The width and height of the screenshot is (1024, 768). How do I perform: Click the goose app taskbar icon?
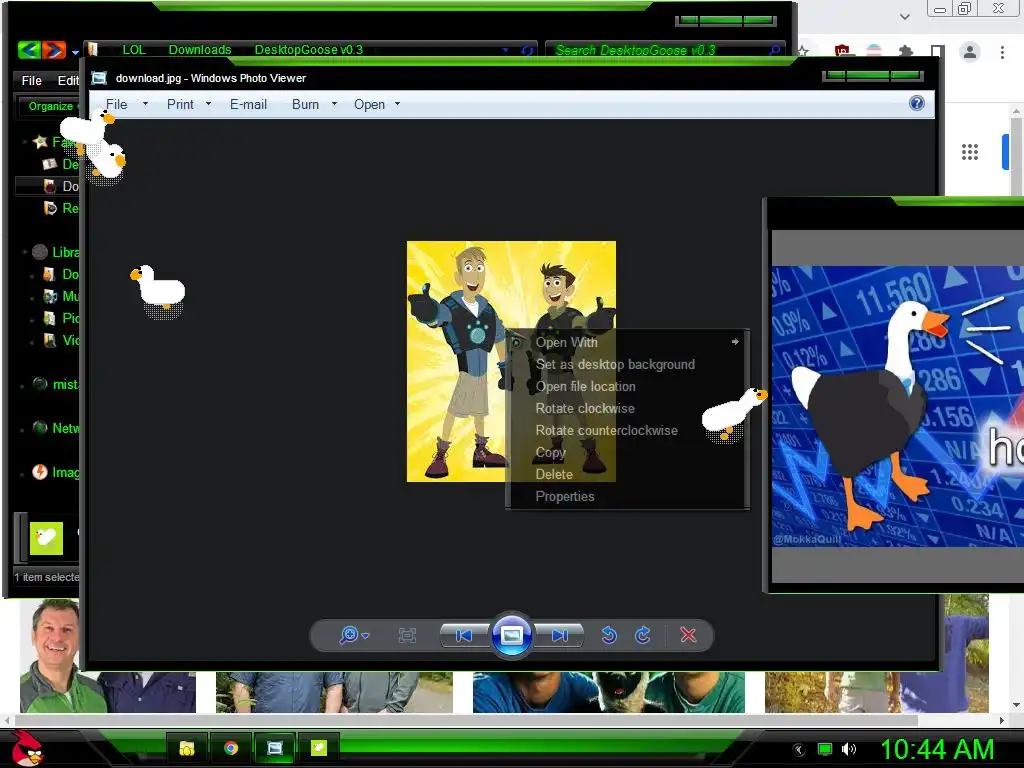[x=318, y=748]
